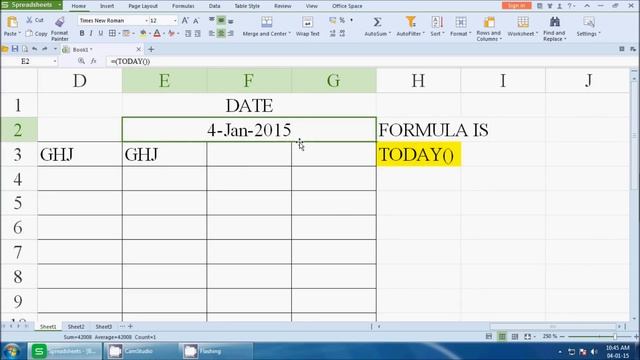This screenshot has height=360, width=640.
Task: Switch to Sheet2 tab
Action: pyautogui.click(x=76, y=327)
